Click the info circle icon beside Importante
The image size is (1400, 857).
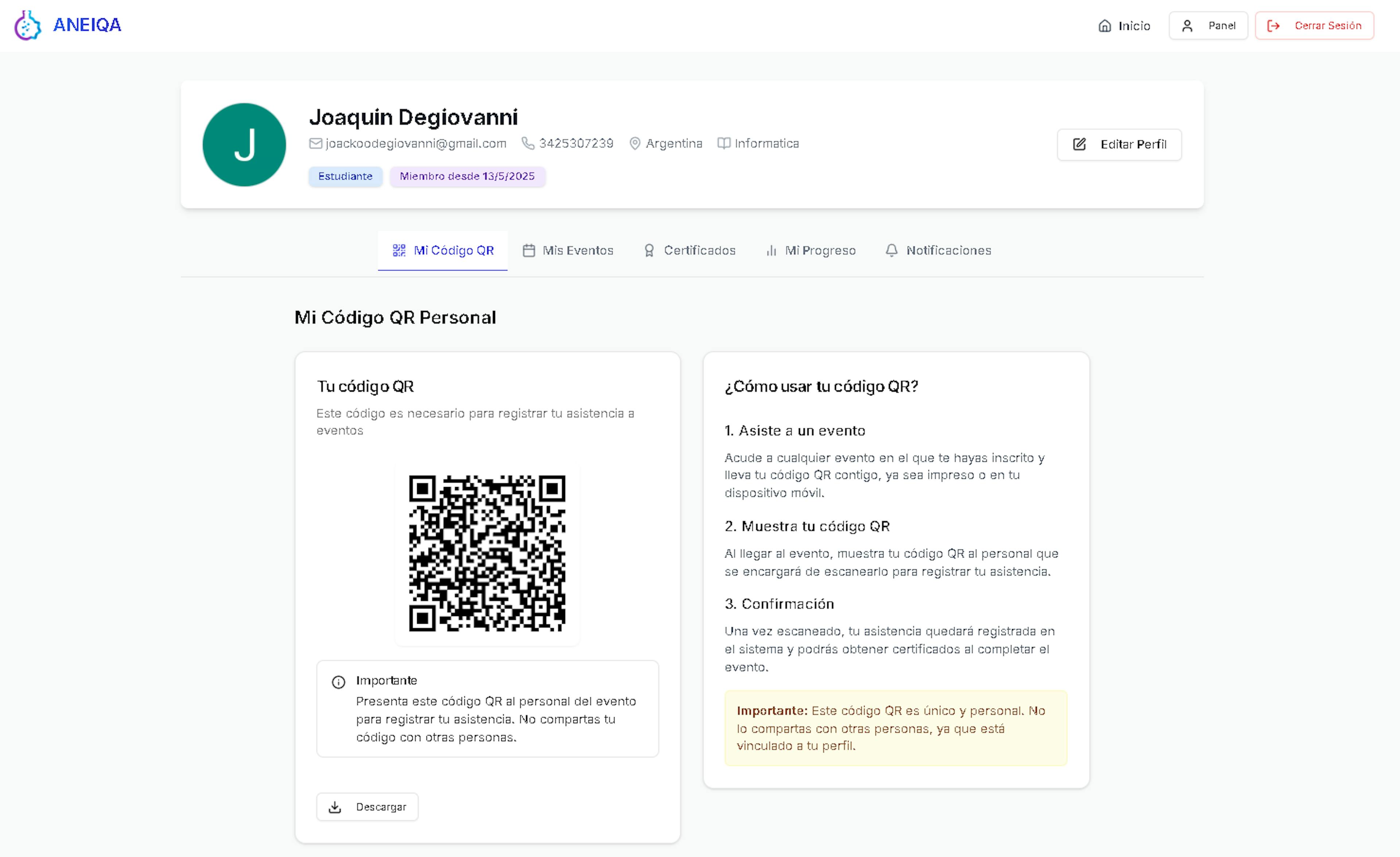pyautogui.click(x=339, y=682)
